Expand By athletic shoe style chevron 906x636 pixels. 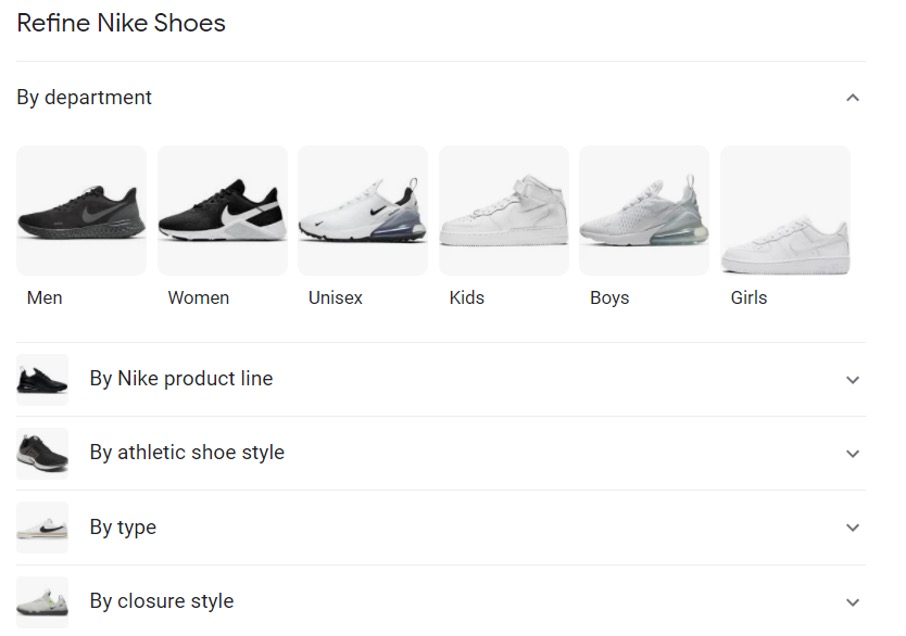tap(852, 454)
